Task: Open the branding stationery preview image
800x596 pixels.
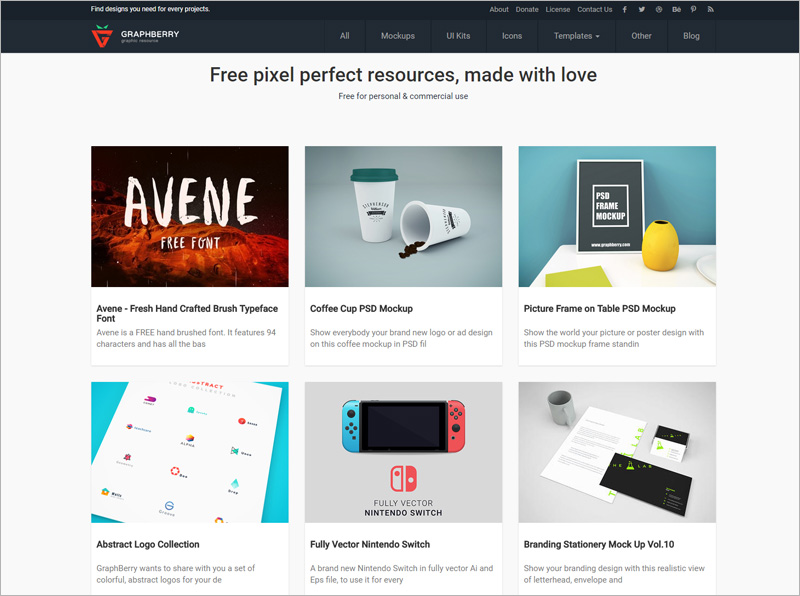Action: click(617, 452)
